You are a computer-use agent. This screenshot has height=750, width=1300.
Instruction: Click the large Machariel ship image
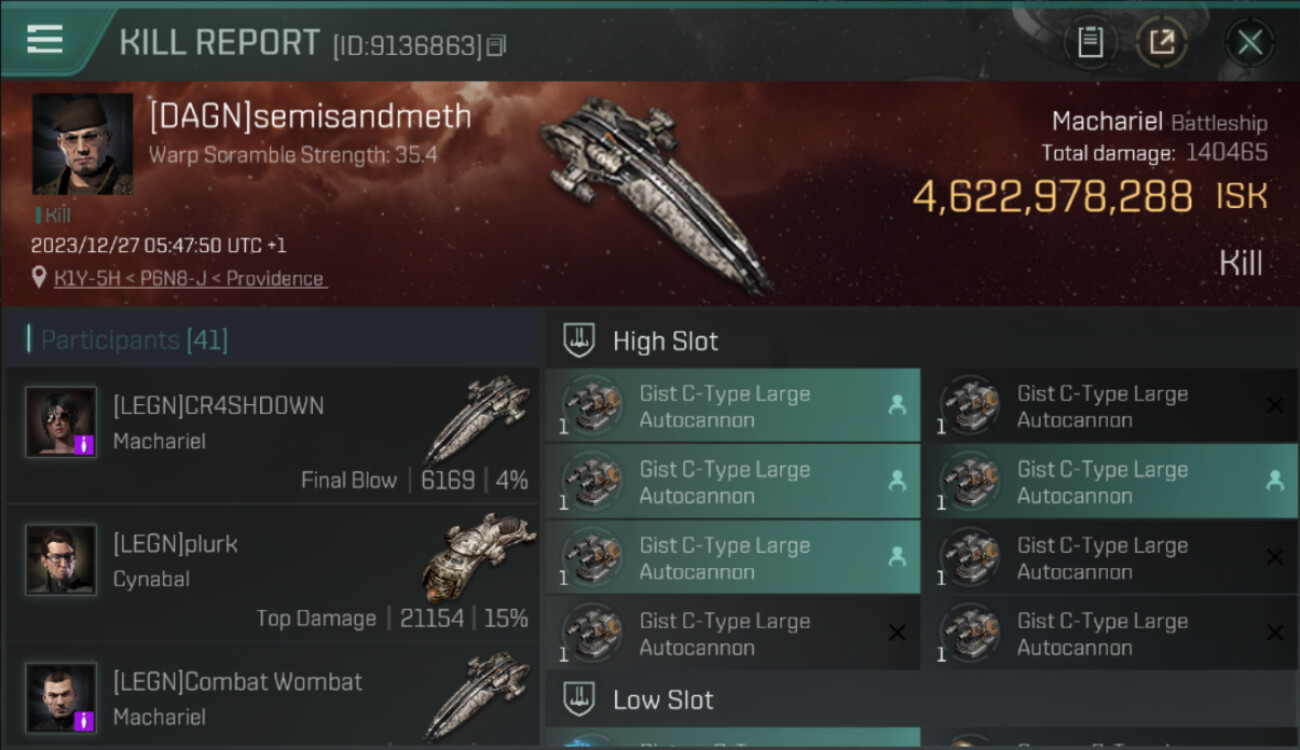(x=656, y=195)
